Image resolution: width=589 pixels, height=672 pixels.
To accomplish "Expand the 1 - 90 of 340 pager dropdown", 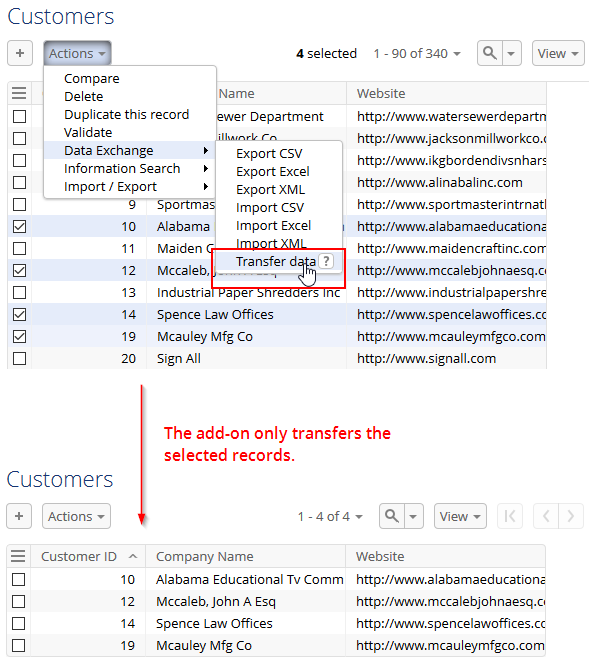I will pyautogui.click(x=417, y=54).
